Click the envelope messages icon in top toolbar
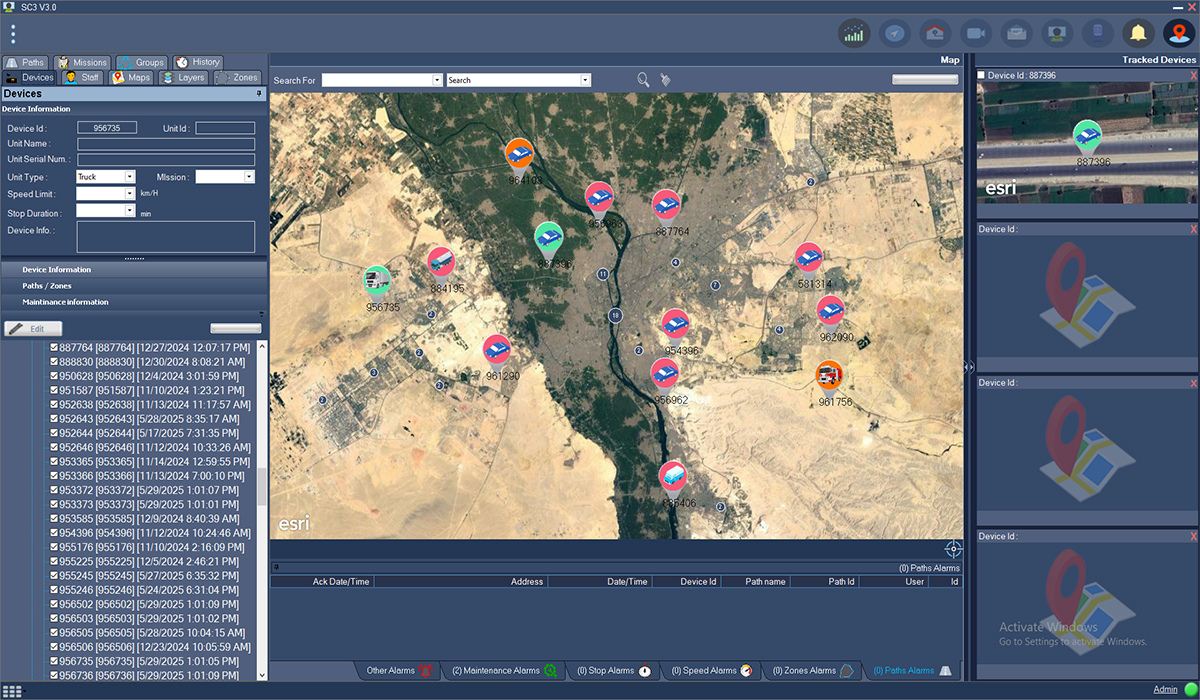This screenshot has width=1200, height=700. point(1016,33)
